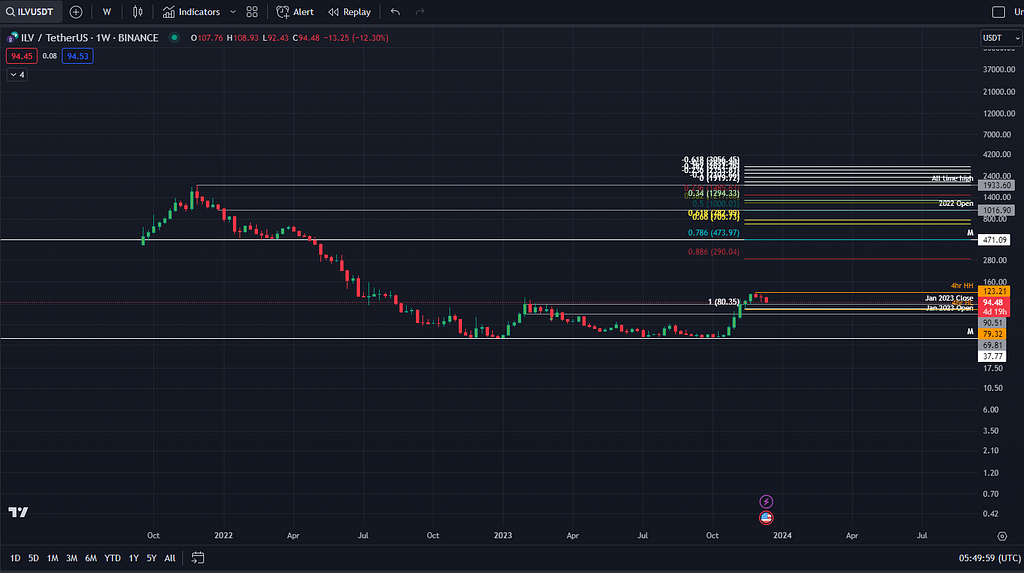1024x573 pixels.
Task: Select the 1Y date range
Action: pos(133,558)
